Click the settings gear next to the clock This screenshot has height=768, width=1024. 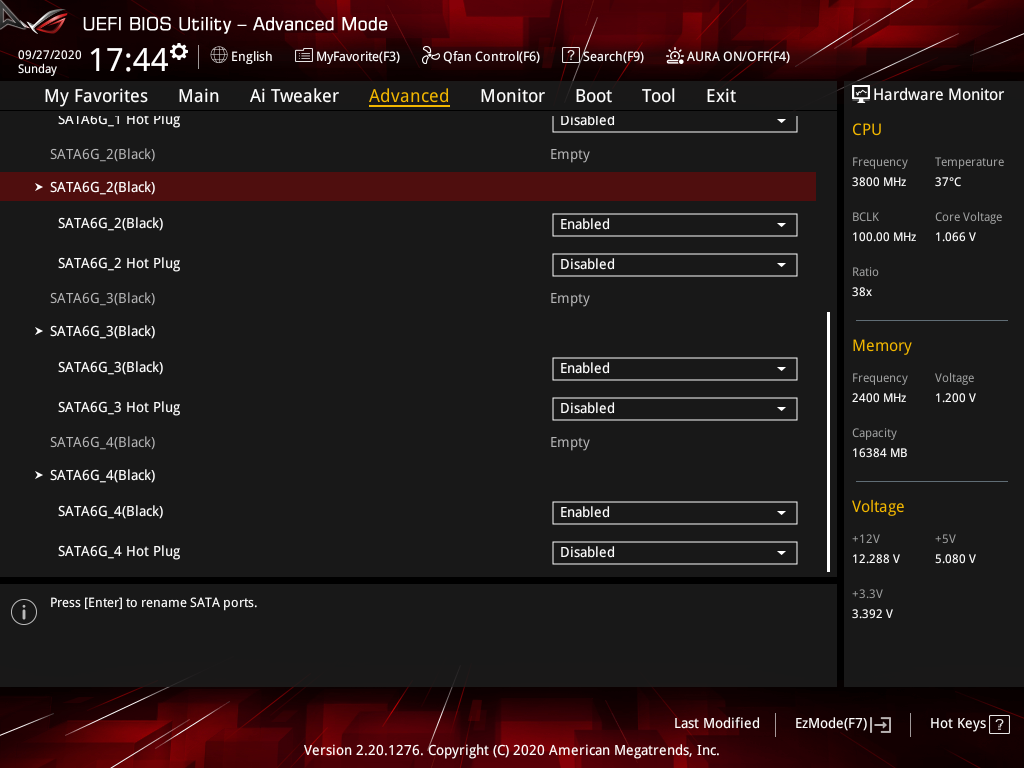pyautogui.click(x=179, y=52)
